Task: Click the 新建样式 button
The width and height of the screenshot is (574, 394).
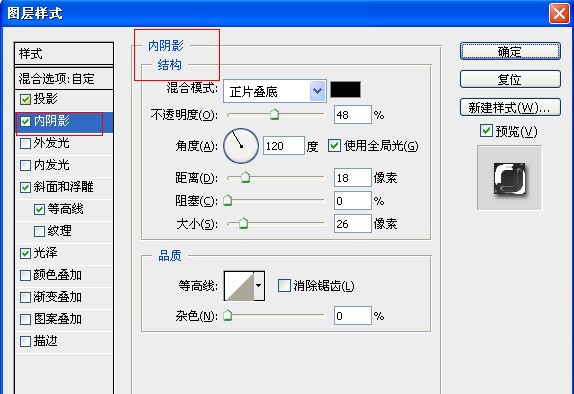Action: point(510,107)
